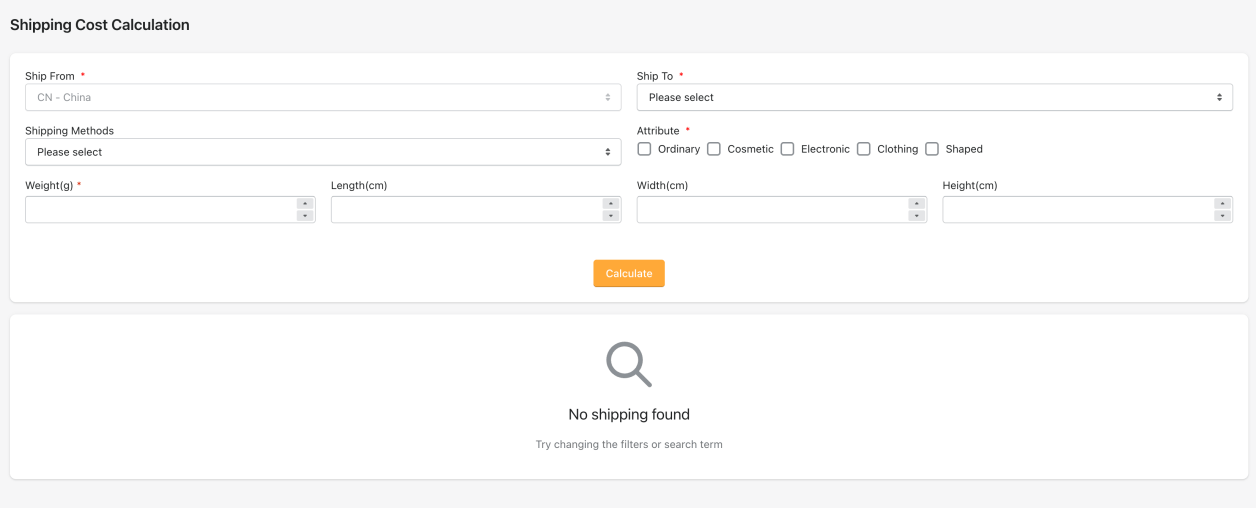The image size is (1256, 508).
Task: Click the 'Length(cm)' field label
Action: [x=359, y=186]
